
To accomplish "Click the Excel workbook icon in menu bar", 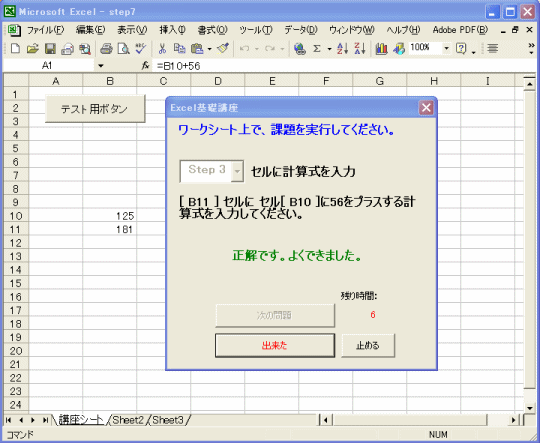I will coord(14,30).
